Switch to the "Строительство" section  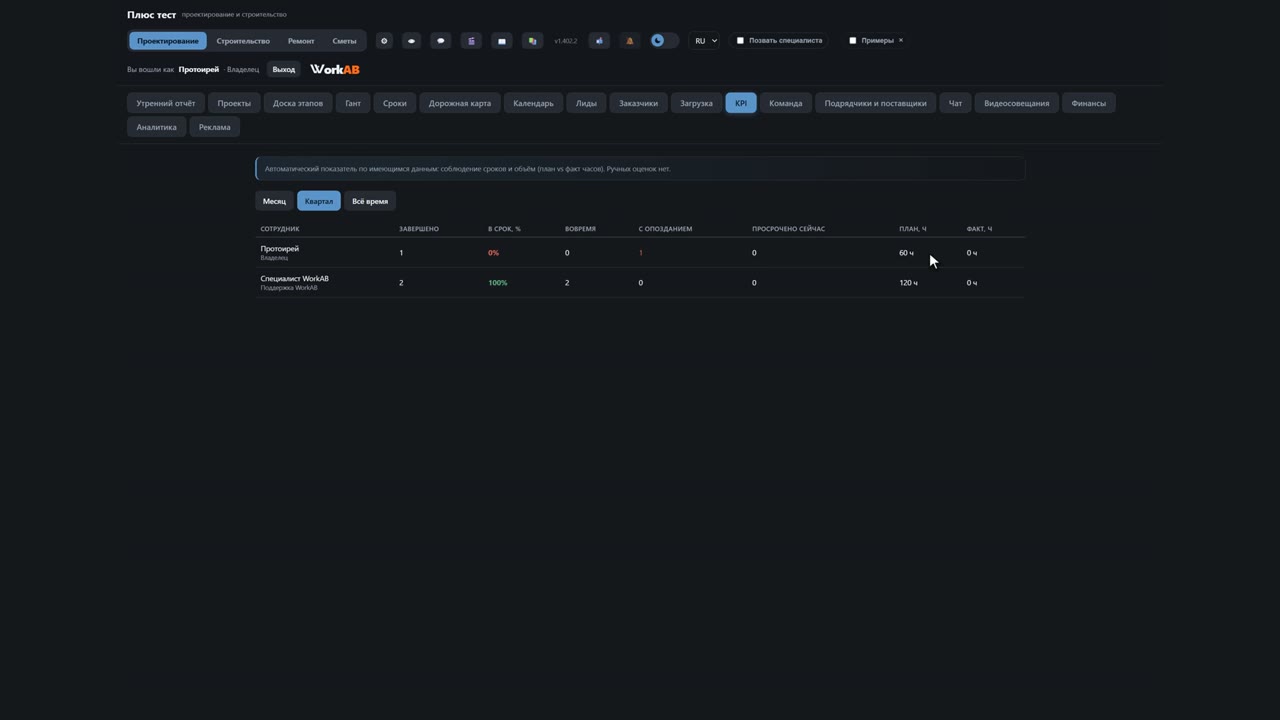point(243,41)
